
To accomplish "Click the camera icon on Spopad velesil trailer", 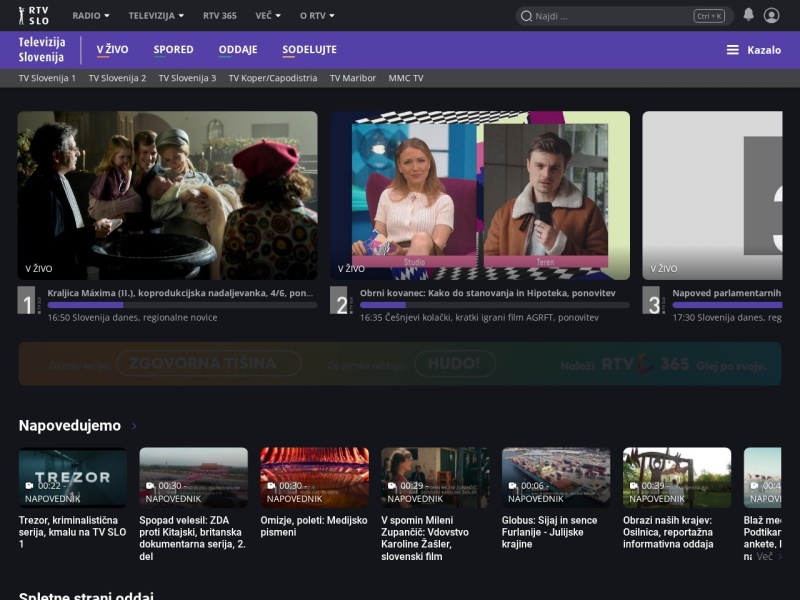I will click(x=149, y=486).
